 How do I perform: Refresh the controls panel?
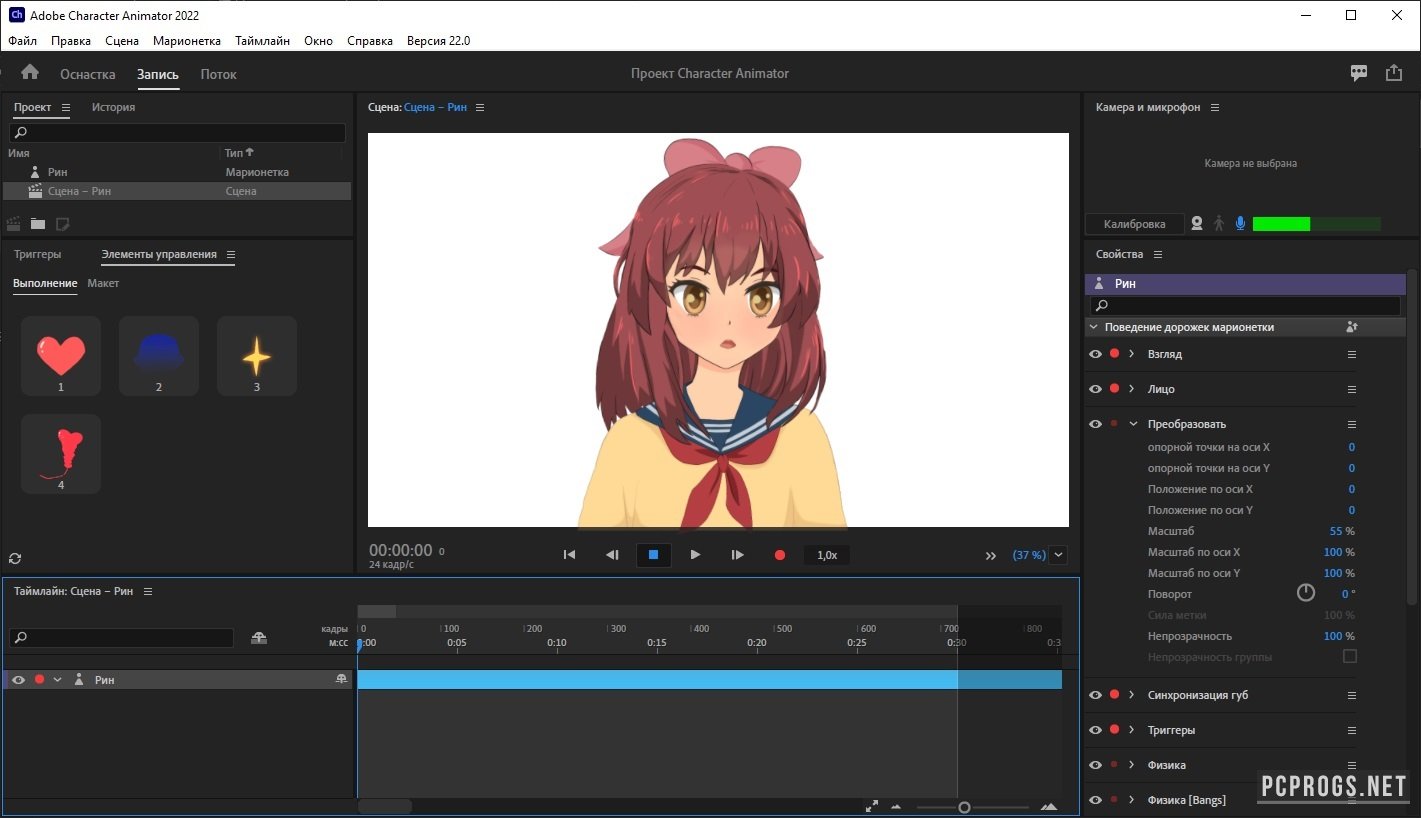[15, 558]
